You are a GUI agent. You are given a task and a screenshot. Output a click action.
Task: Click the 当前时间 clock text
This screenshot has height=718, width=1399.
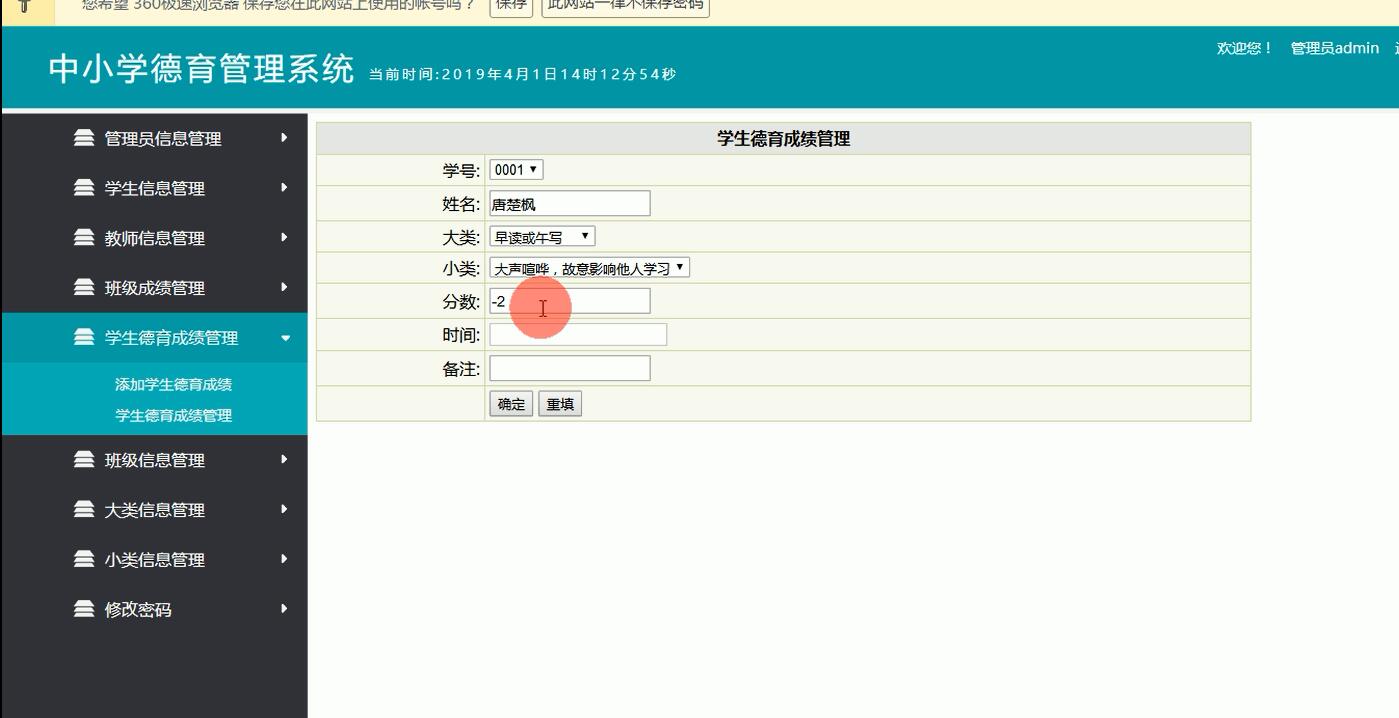pos(522,74)
